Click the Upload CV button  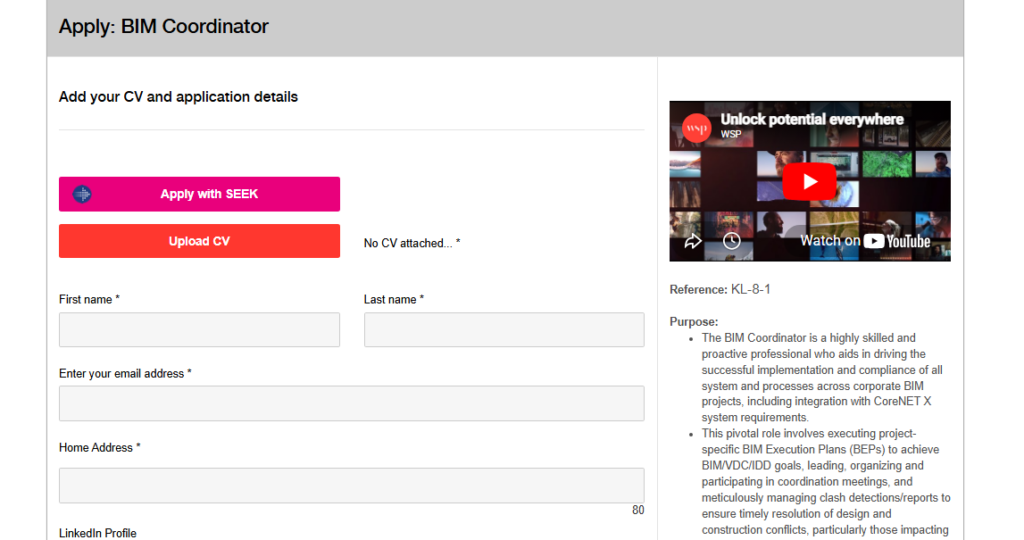pyautogui.click(x=199, y=241)
